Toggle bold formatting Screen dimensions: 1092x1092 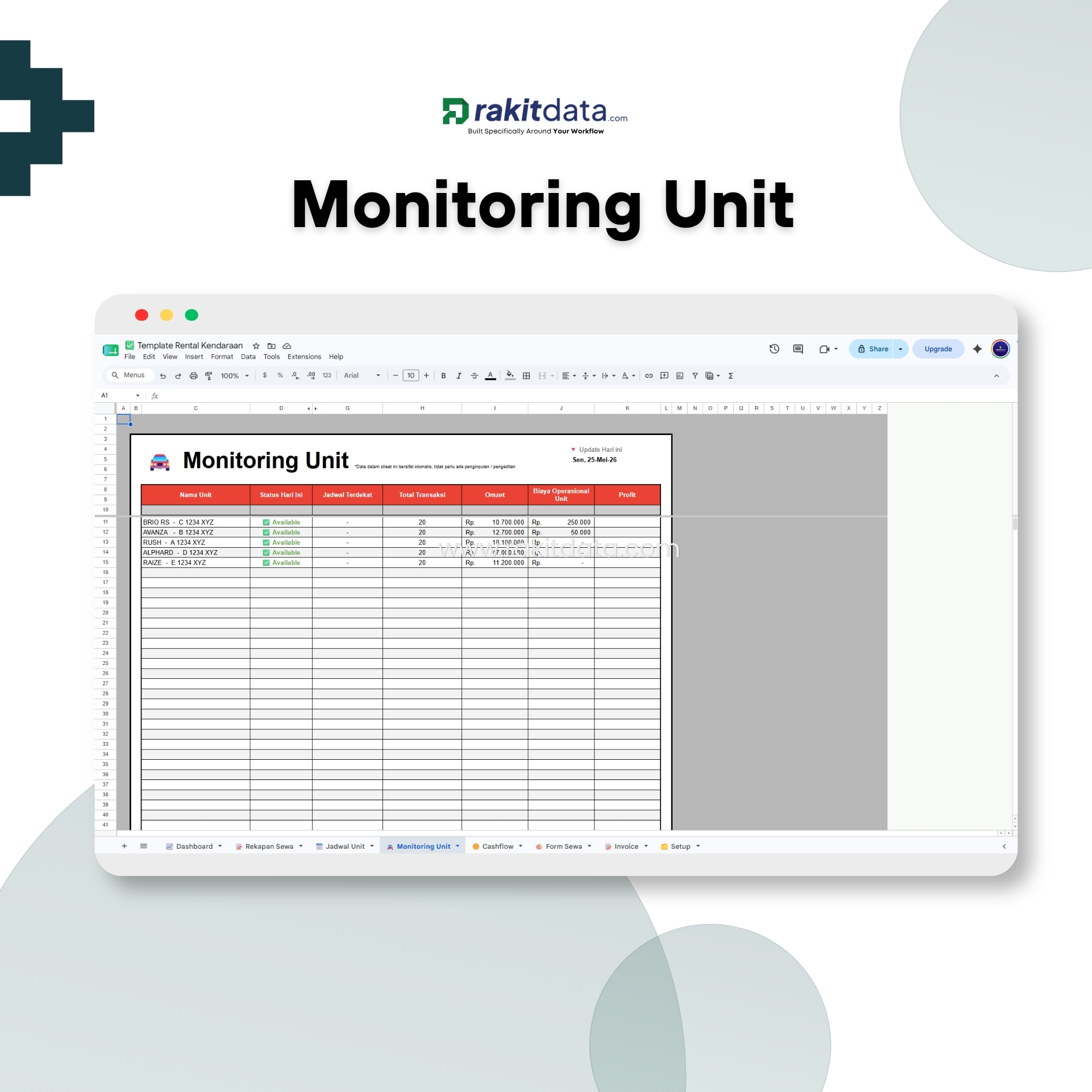(443, 376)
